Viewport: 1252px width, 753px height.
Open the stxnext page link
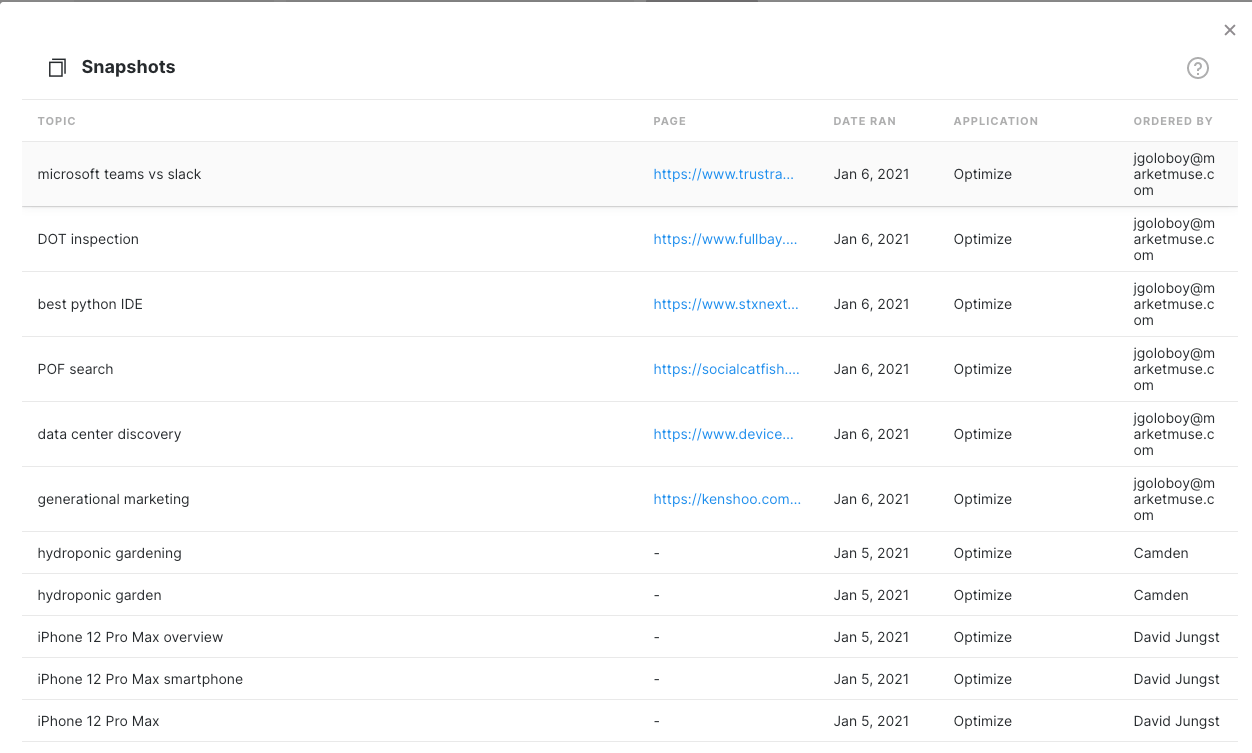click(x=726, y=304)
